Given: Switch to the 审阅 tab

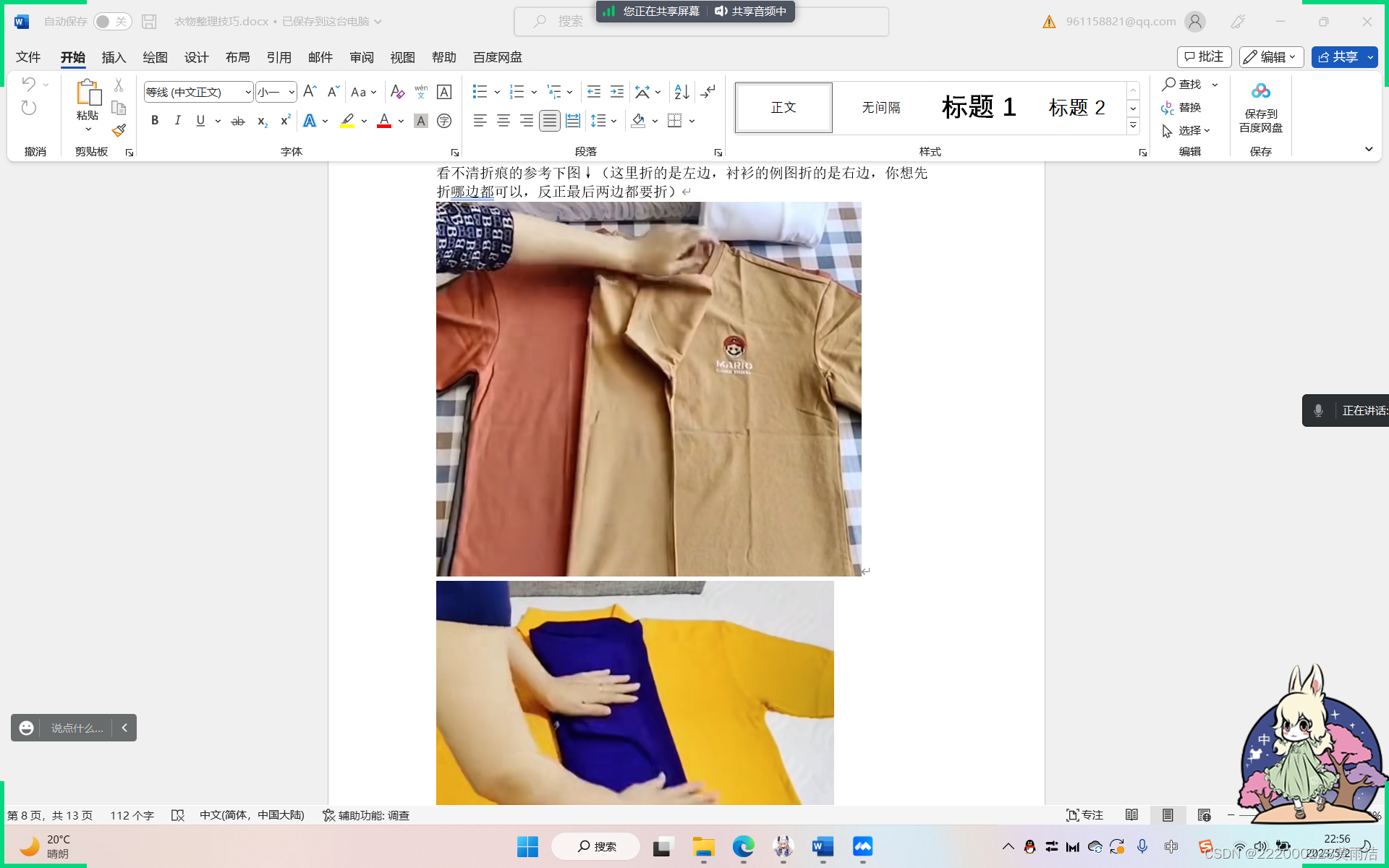Looking at the screenshot, I should [x=361, y=57].
